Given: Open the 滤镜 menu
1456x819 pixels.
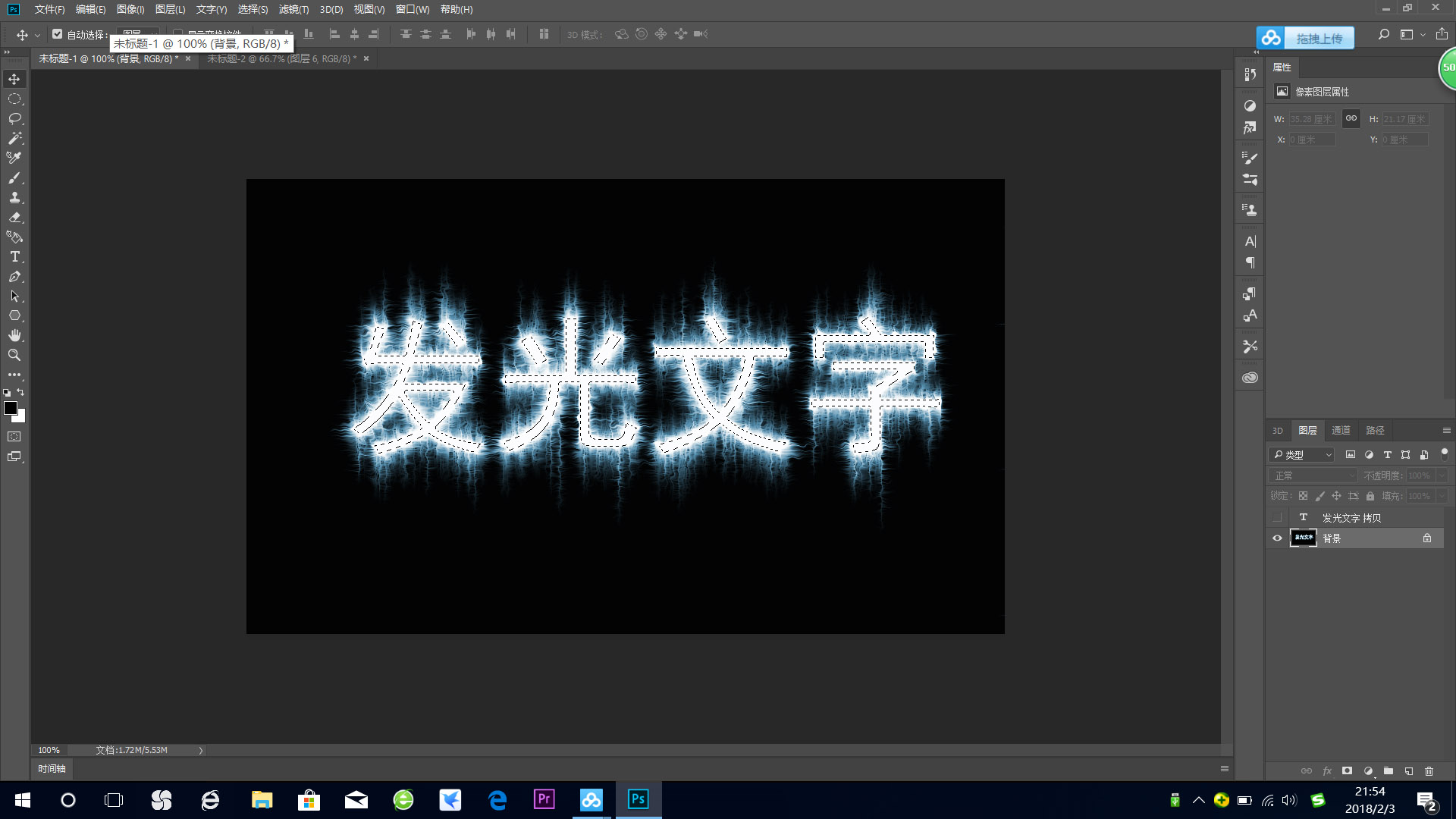Looking at the screenshot, I should (x=293, y=9).
